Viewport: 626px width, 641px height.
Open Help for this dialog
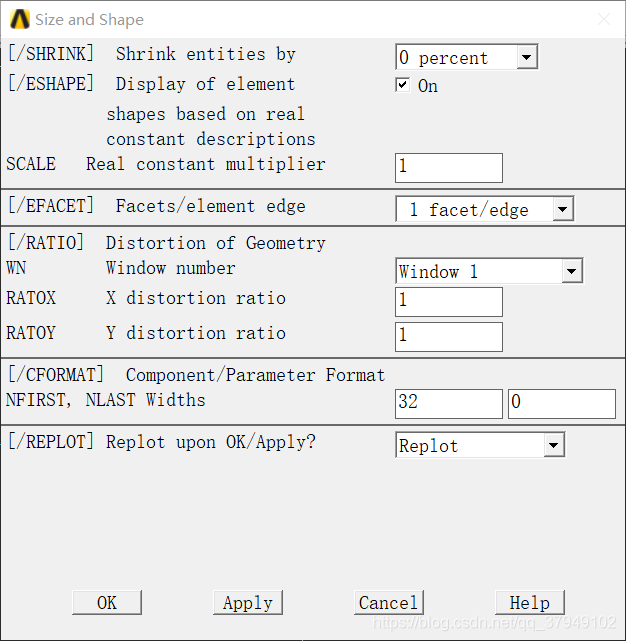pos(529,602)
